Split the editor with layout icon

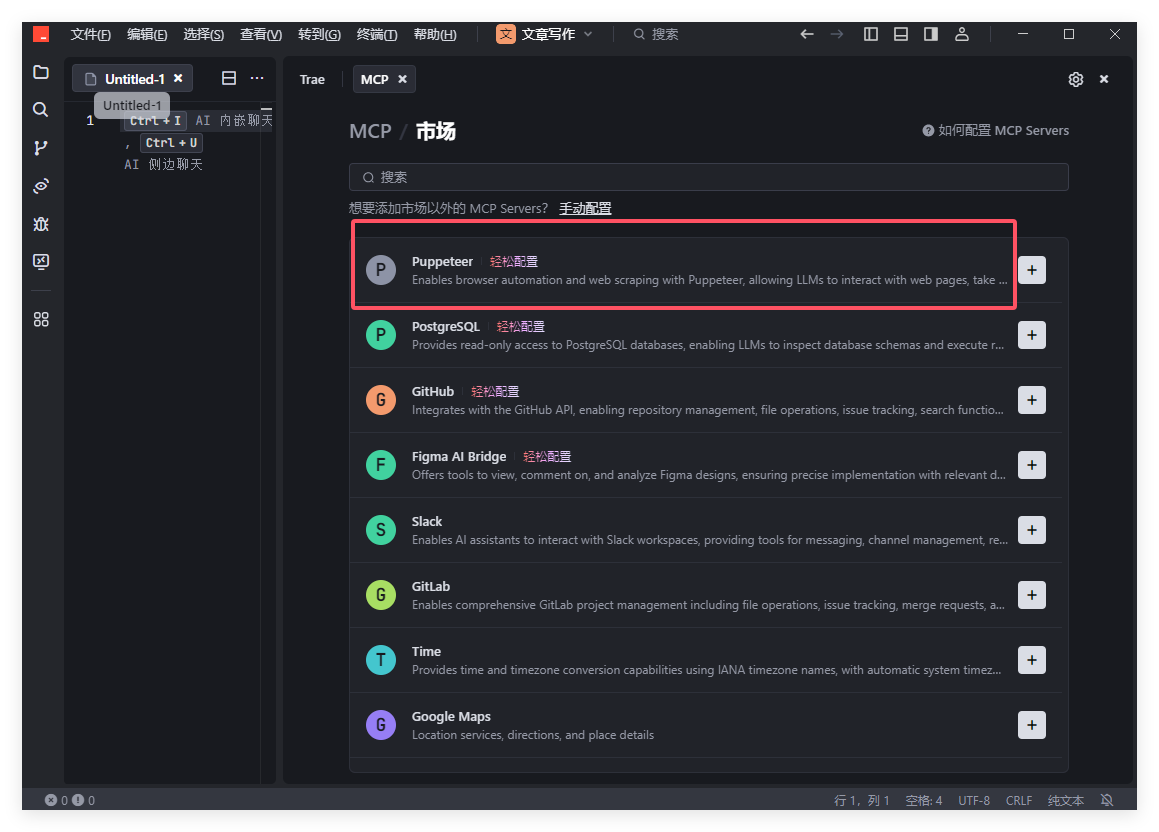click(x=229, y=78)
